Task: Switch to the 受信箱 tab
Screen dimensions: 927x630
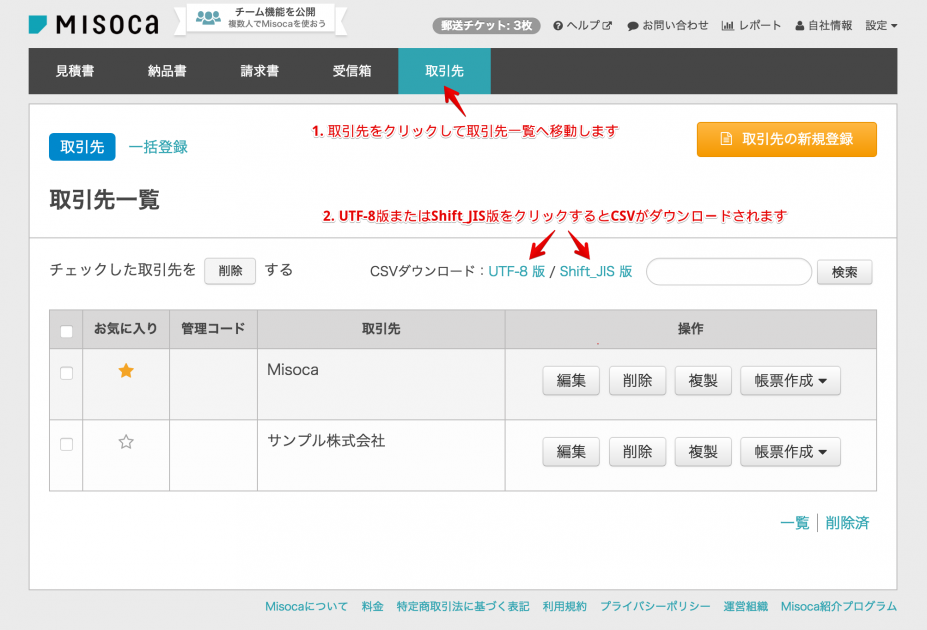Action: pyautogui.click(x=352, y=71)
